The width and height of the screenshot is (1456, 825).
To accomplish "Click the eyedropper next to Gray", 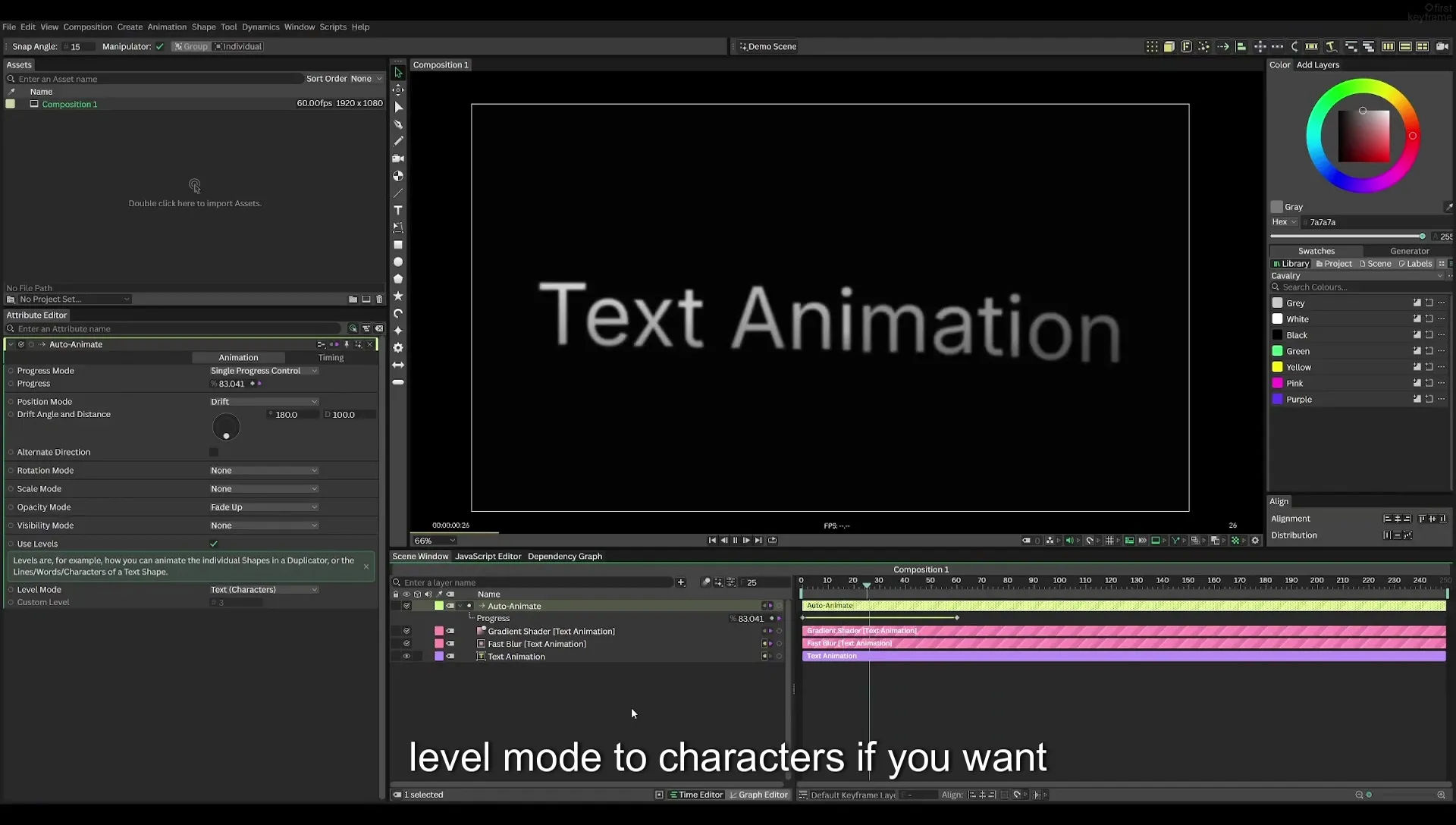I will coord(1448,207).
